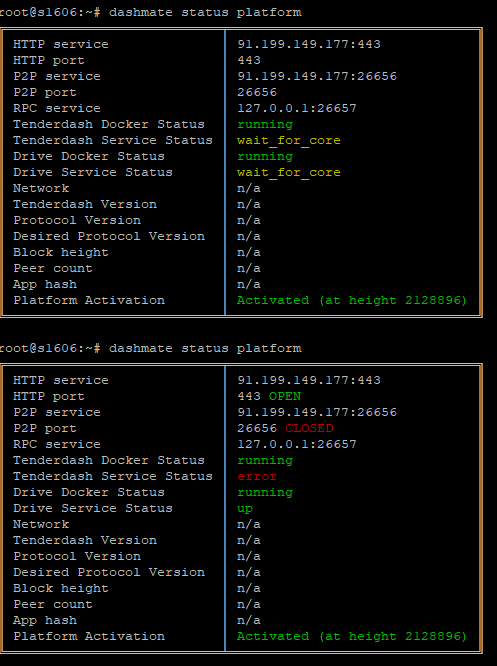497x666 pixels.
Task: Click first table's 'n/a' value for Network
Action: 249,189
